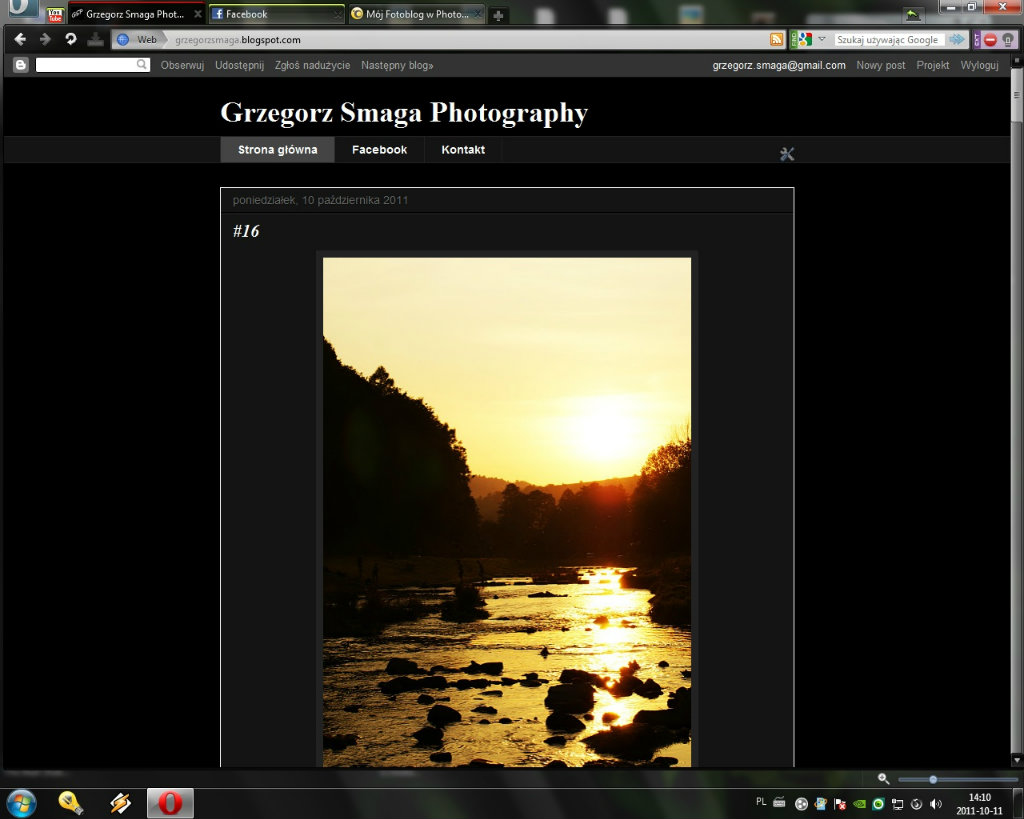The height and width of the screenshot is (819, 1024).
Task: Go to Następny blog
Action: coord(397,65)
